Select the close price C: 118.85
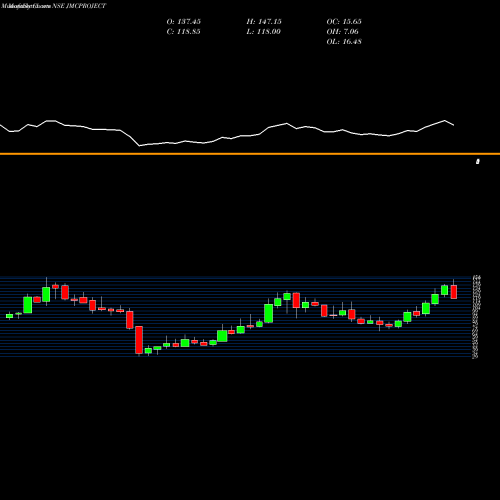The width and height of the screenshot is (500, 500). pos(184,32)
